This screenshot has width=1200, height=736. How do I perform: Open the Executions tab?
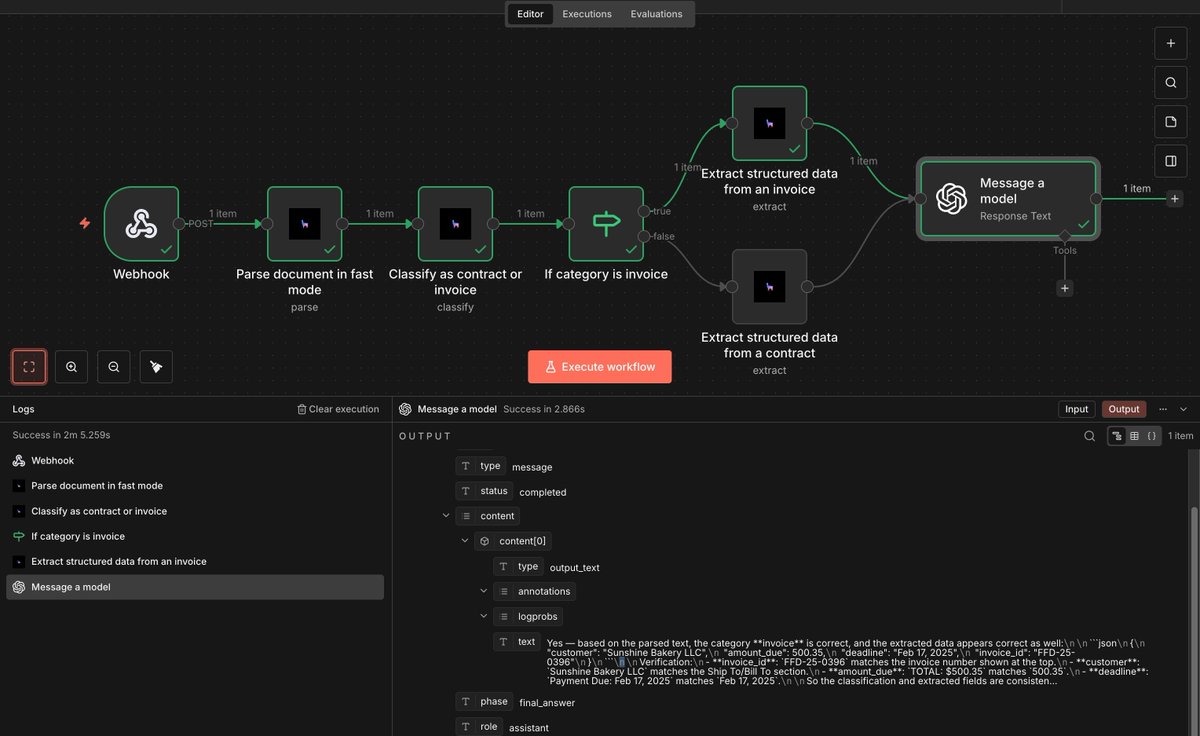(x=587, y=14)
